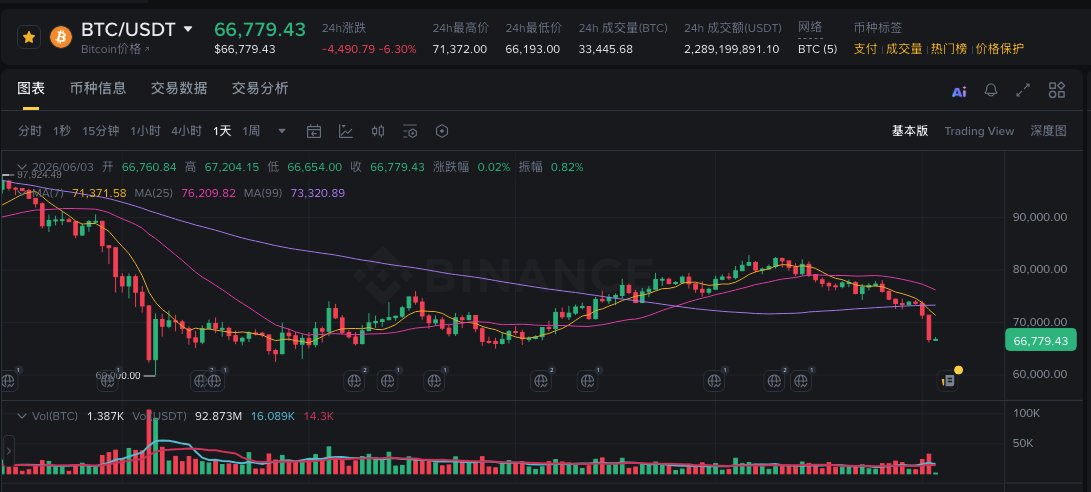Expand the left side panel arrow
This screenshot has height=492, width=1091.
tap(8, 451)
